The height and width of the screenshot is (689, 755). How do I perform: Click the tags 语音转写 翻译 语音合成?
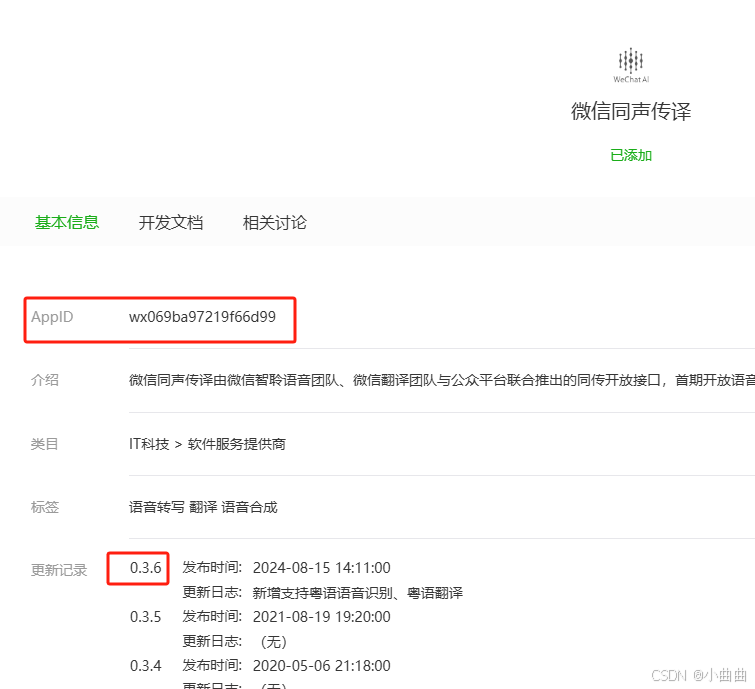pyautogui.click(x=203, y=507)
